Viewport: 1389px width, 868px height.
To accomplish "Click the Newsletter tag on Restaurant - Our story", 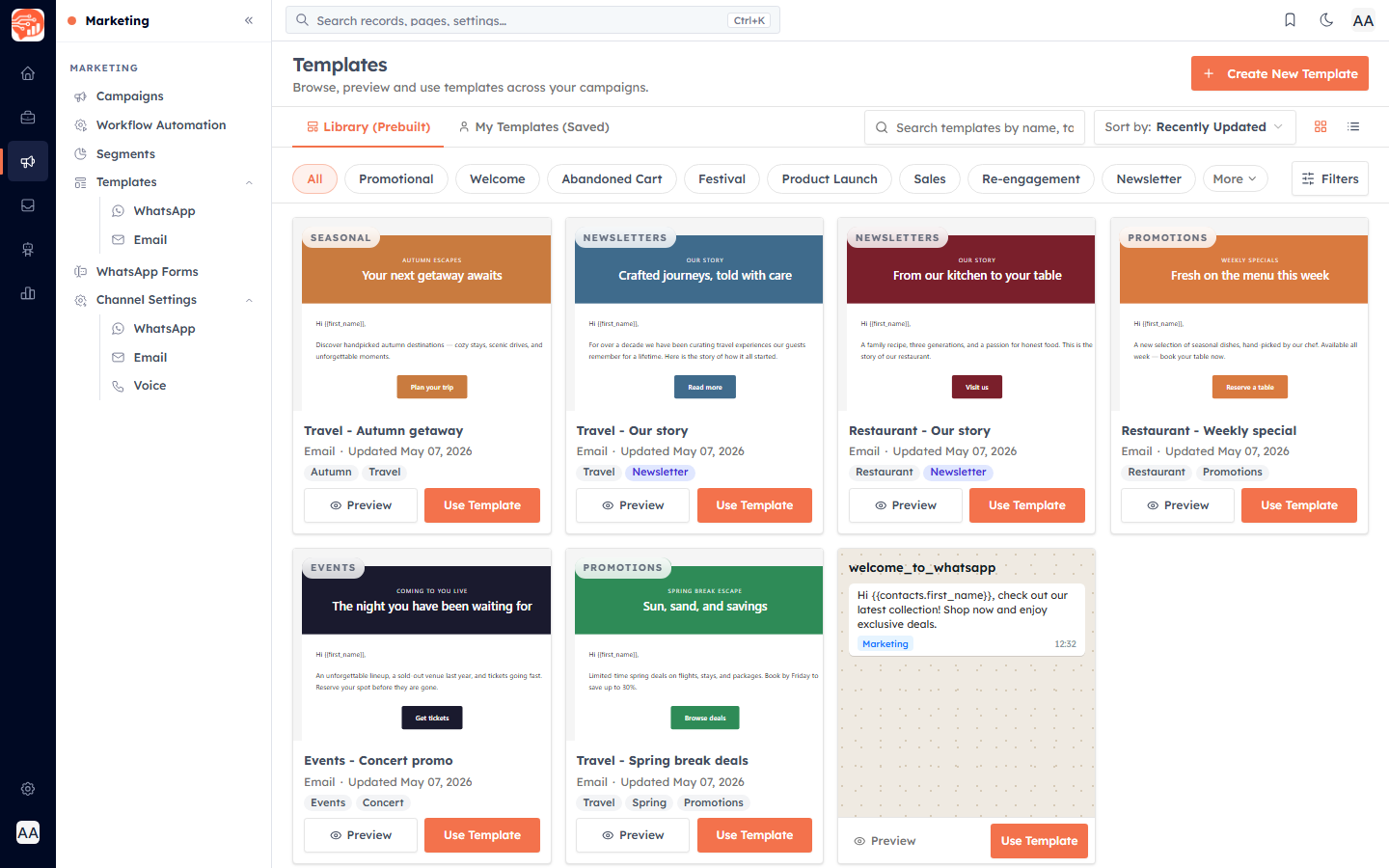I will pos(958,473).
